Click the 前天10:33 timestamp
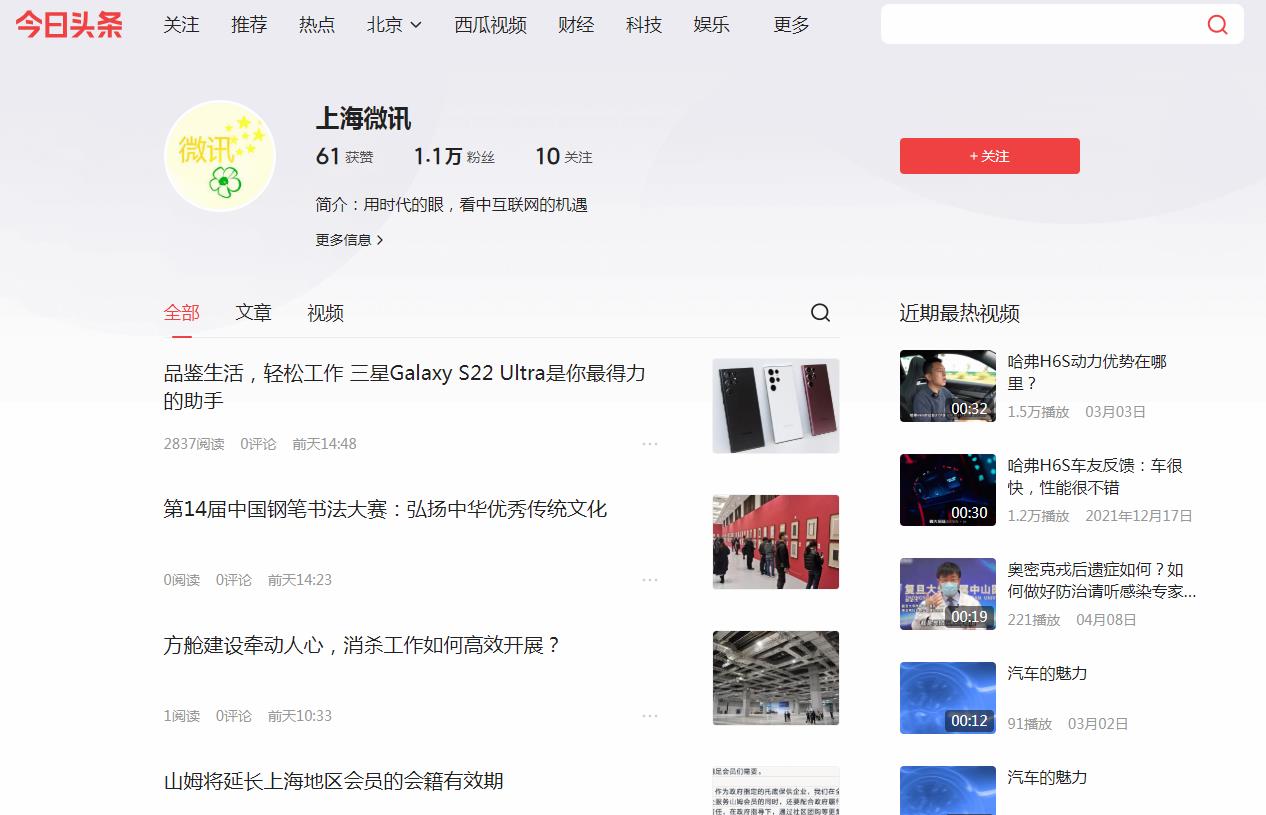Image resolution: width=1266 pixels, height=815 pixels. pos(300,716)
